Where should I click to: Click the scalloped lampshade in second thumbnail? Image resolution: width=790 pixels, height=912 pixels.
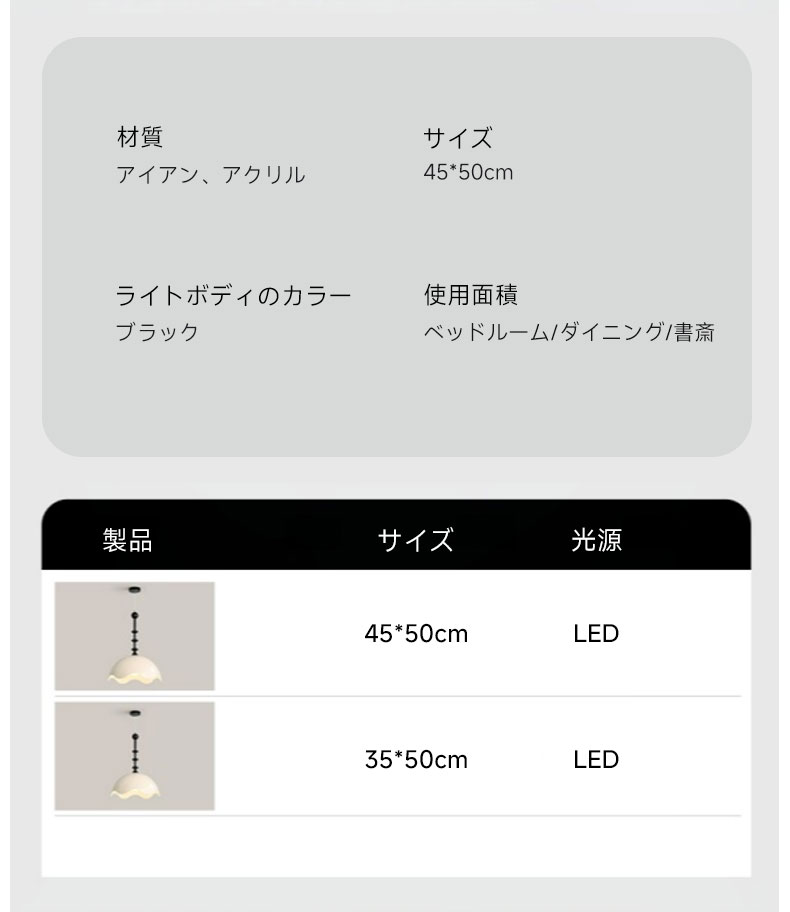pyautogui.click(x=135, y=786)
